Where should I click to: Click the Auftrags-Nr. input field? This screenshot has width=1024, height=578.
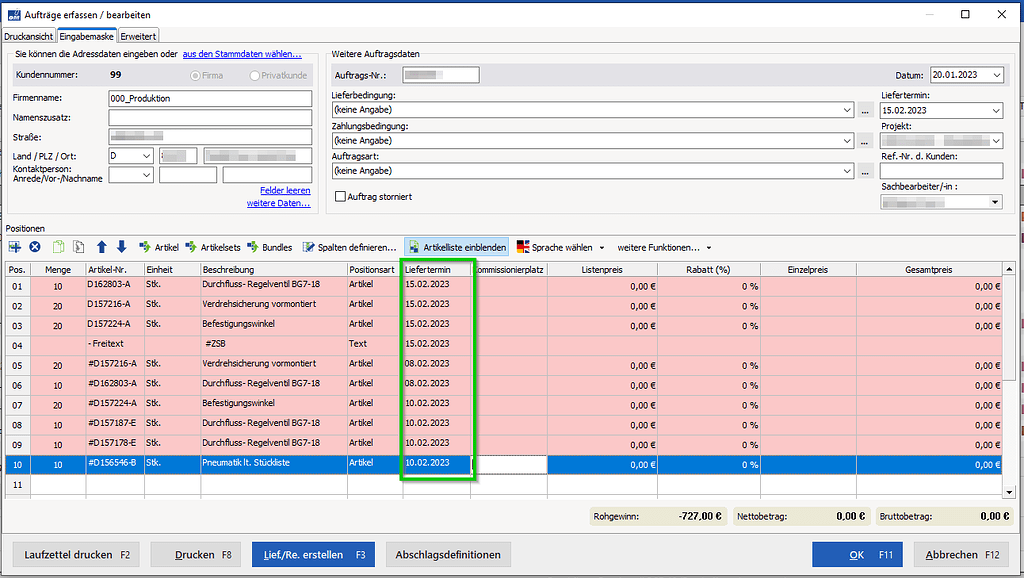[441, 75]
